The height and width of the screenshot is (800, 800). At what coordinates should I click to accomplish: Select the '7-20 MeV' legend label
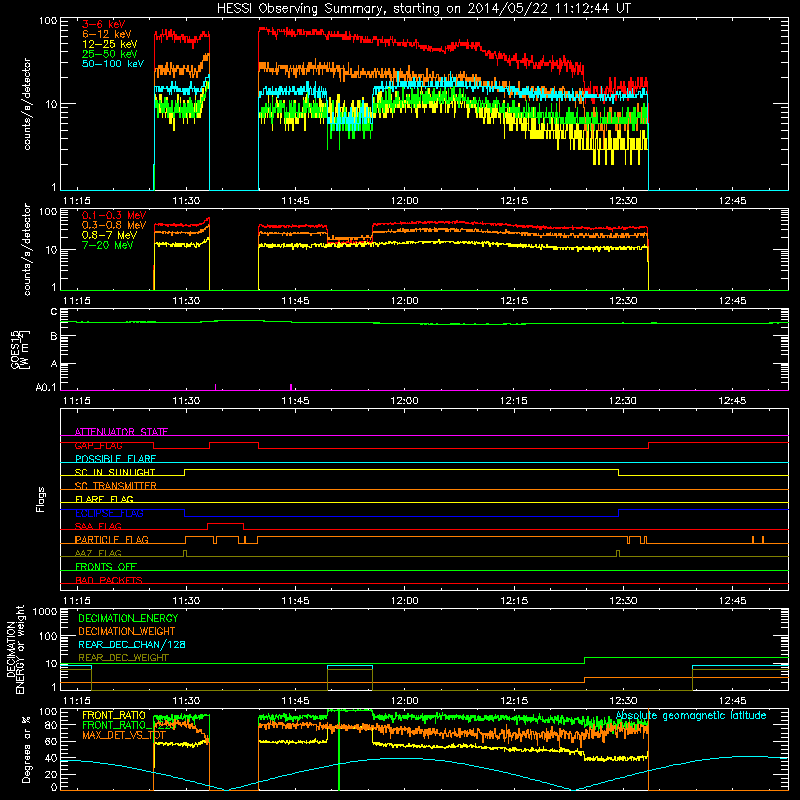pyautogui.click(x=108, y=245)
